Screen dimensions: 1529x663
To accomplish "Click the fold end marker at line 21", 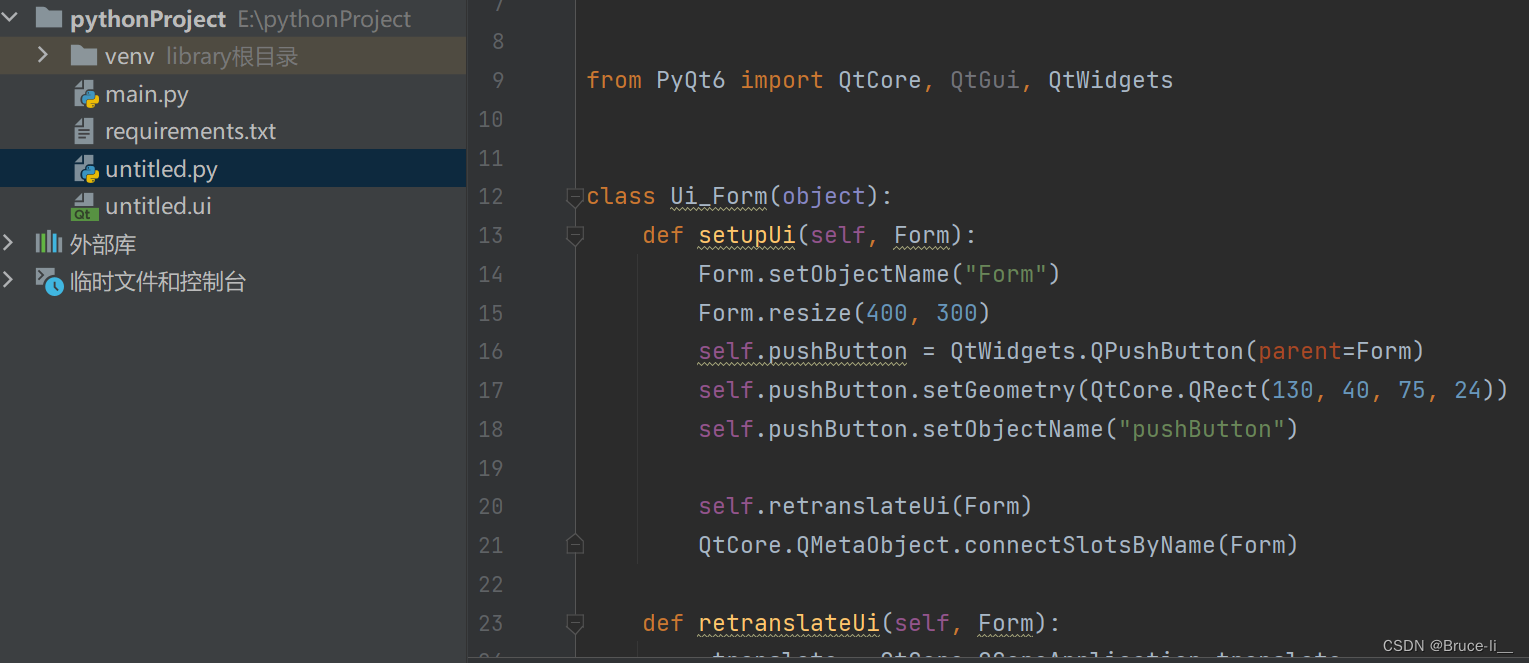I will click(x=574, y=544).
